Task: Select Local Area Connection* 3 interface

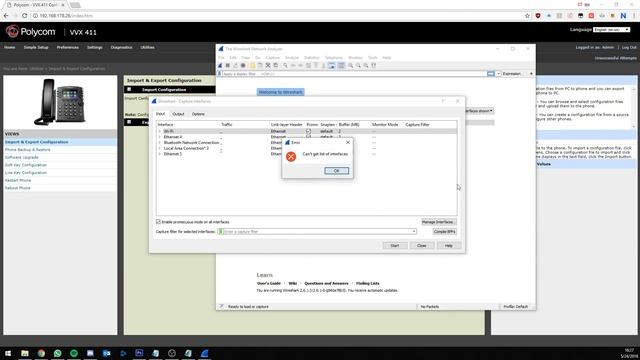Action: 186,149
